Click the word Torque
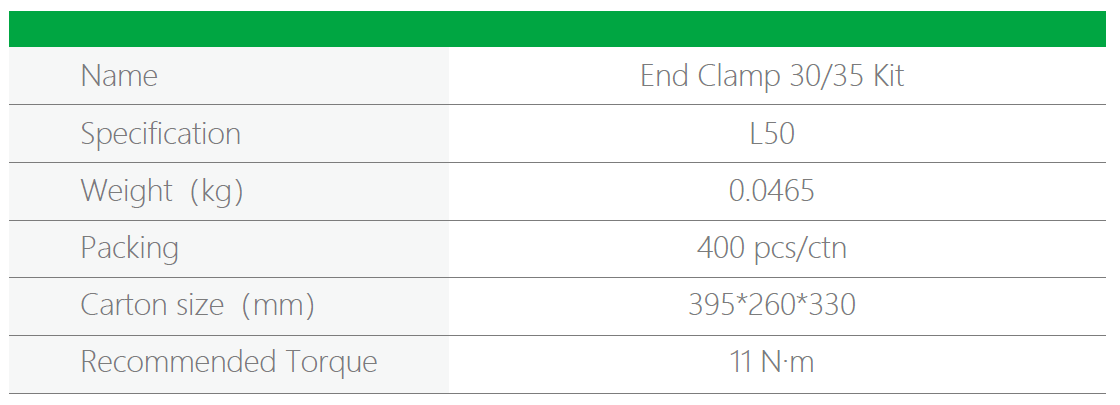The image size is (1120, 405). (x=327, y=362)
